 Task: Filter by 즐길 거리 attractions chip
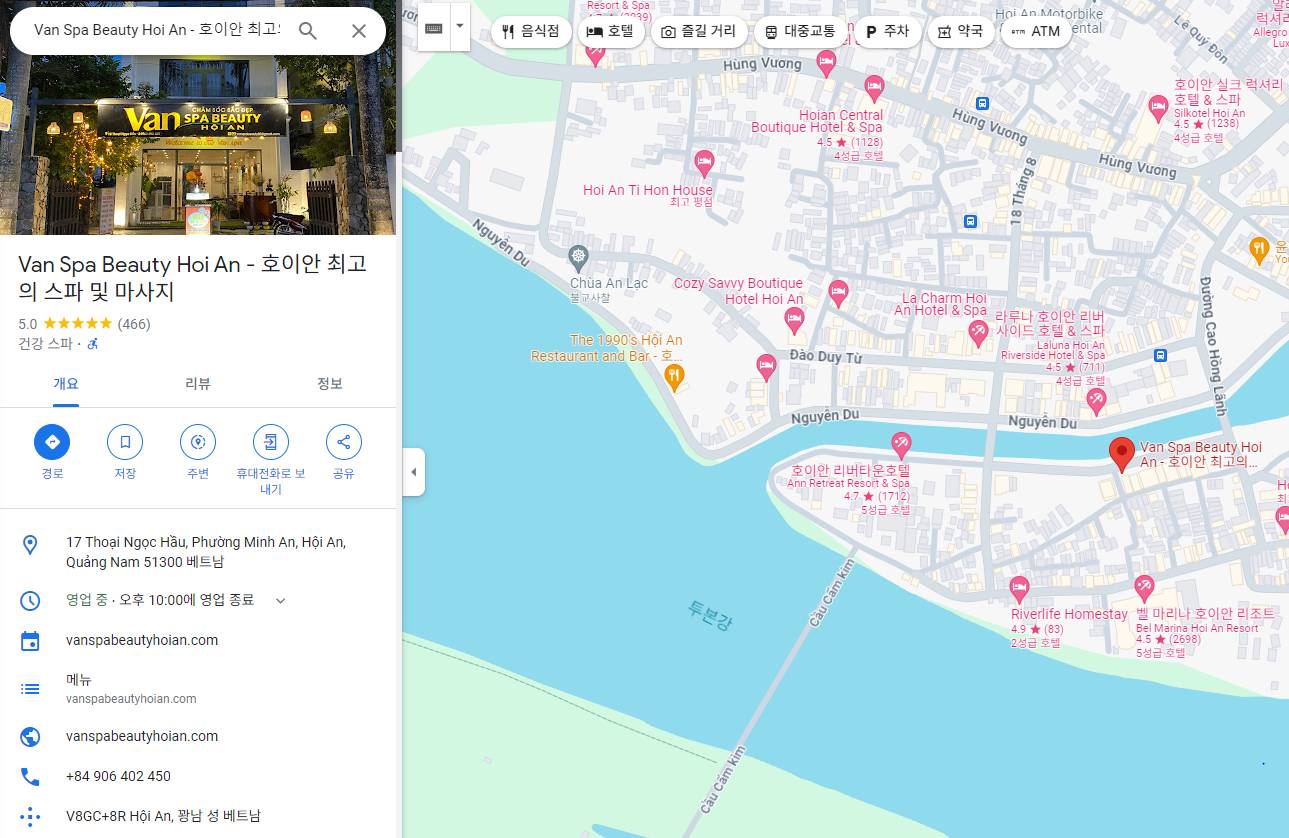click(698, 32)
